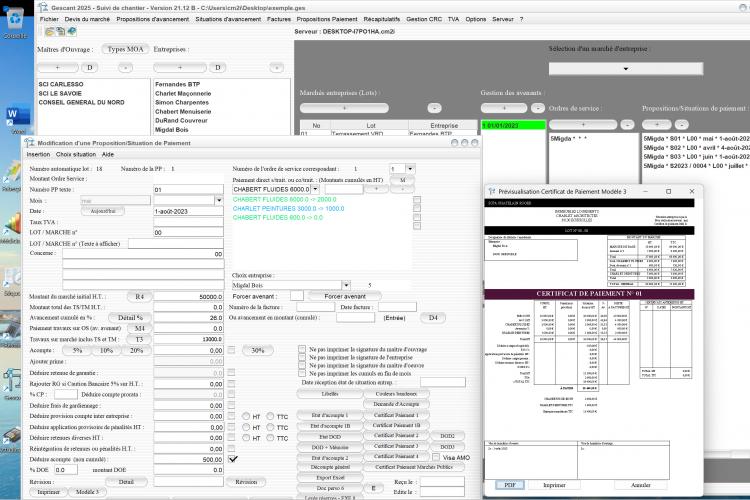Image resolution: width=750 pixels, height=500 pixels.
Task: Check box beside CHABERT FLUIDES 6000.0 -> 2000.0
Action: (x=417, y=200)
